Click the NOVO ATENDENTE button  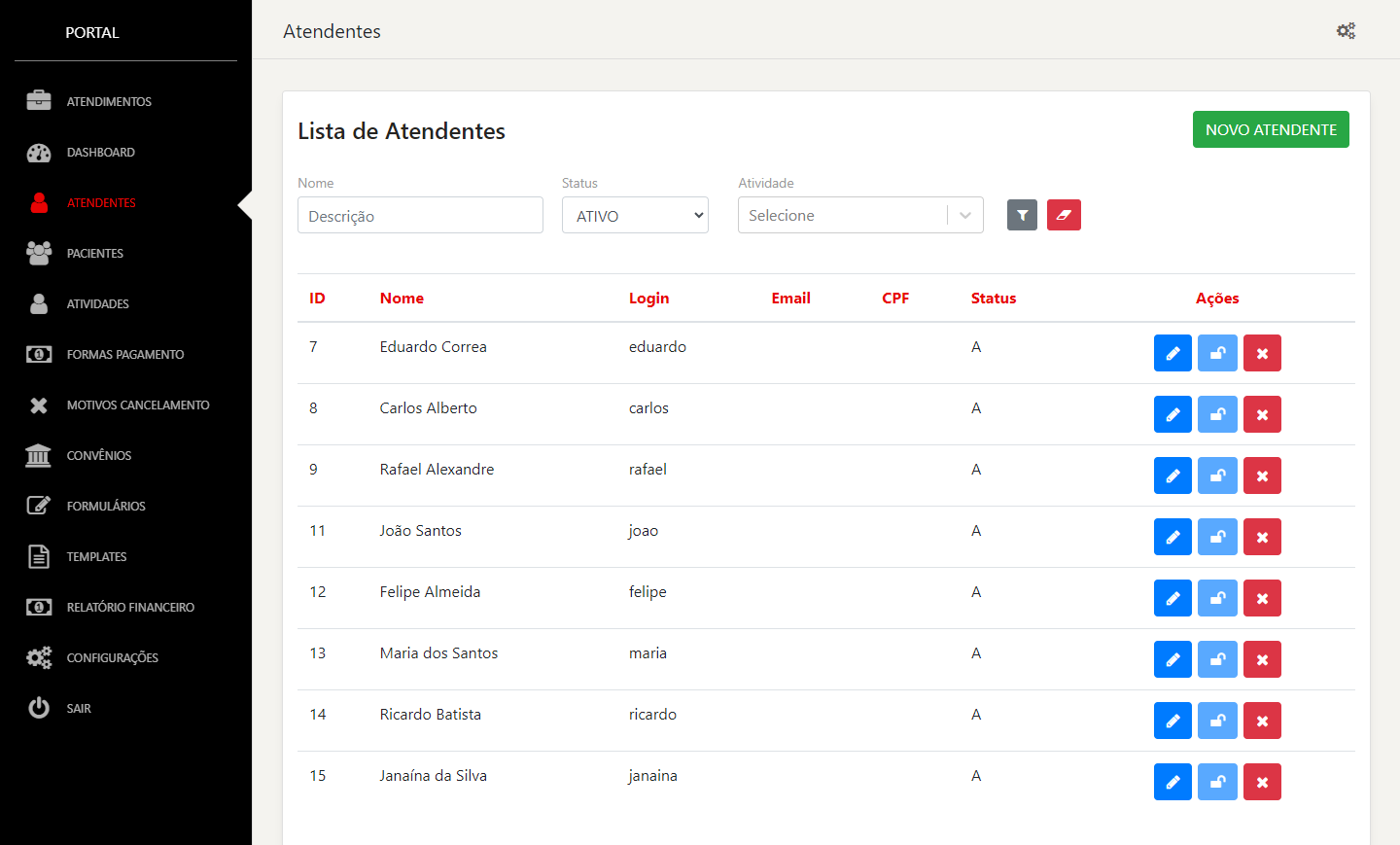coord(1270,129)
